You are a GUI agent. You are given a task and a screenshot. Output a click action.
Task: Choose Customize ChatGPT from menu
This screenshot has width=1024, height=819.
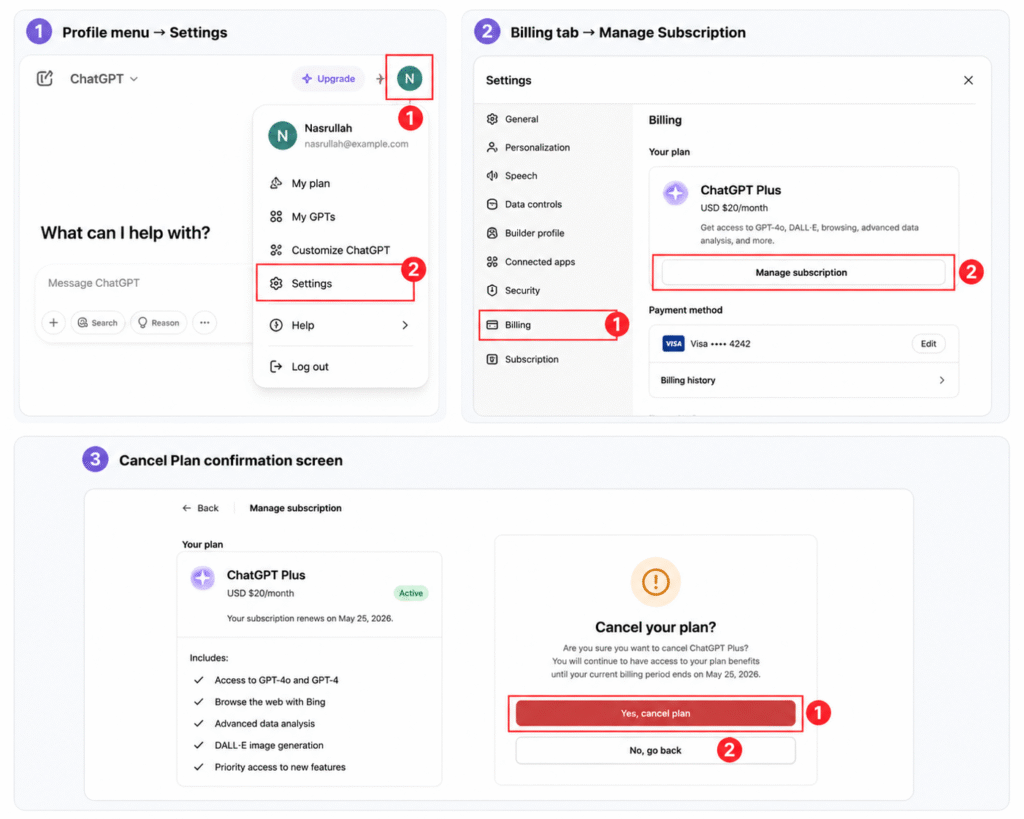pyautogui.click(x=340, y=250)
